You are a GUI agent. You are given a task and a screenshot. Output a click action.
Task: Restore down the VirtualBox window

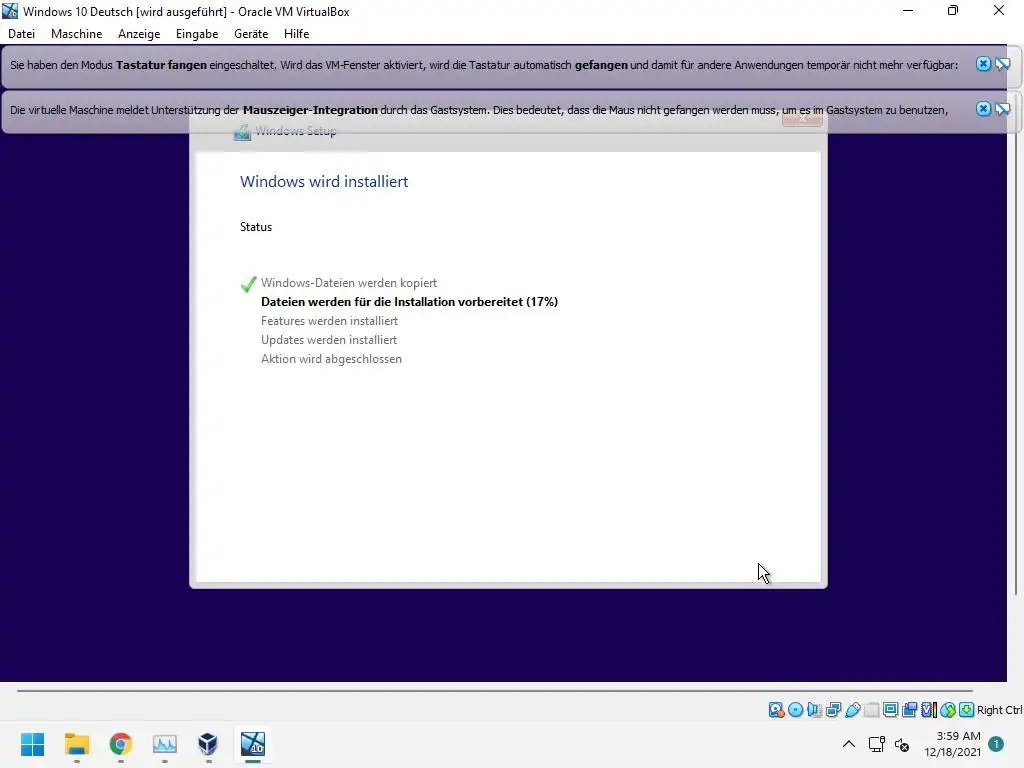[x=953, y=10]
